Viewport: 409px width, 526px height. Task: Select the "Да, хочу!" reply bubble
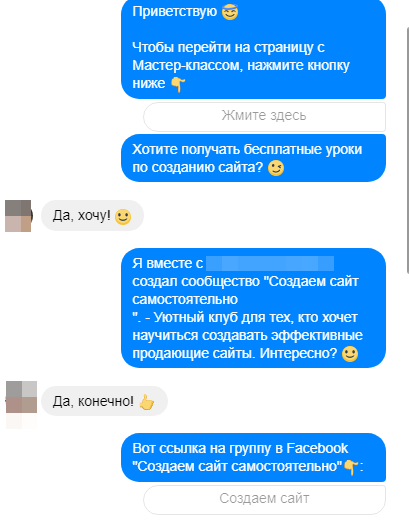point(93,216)
